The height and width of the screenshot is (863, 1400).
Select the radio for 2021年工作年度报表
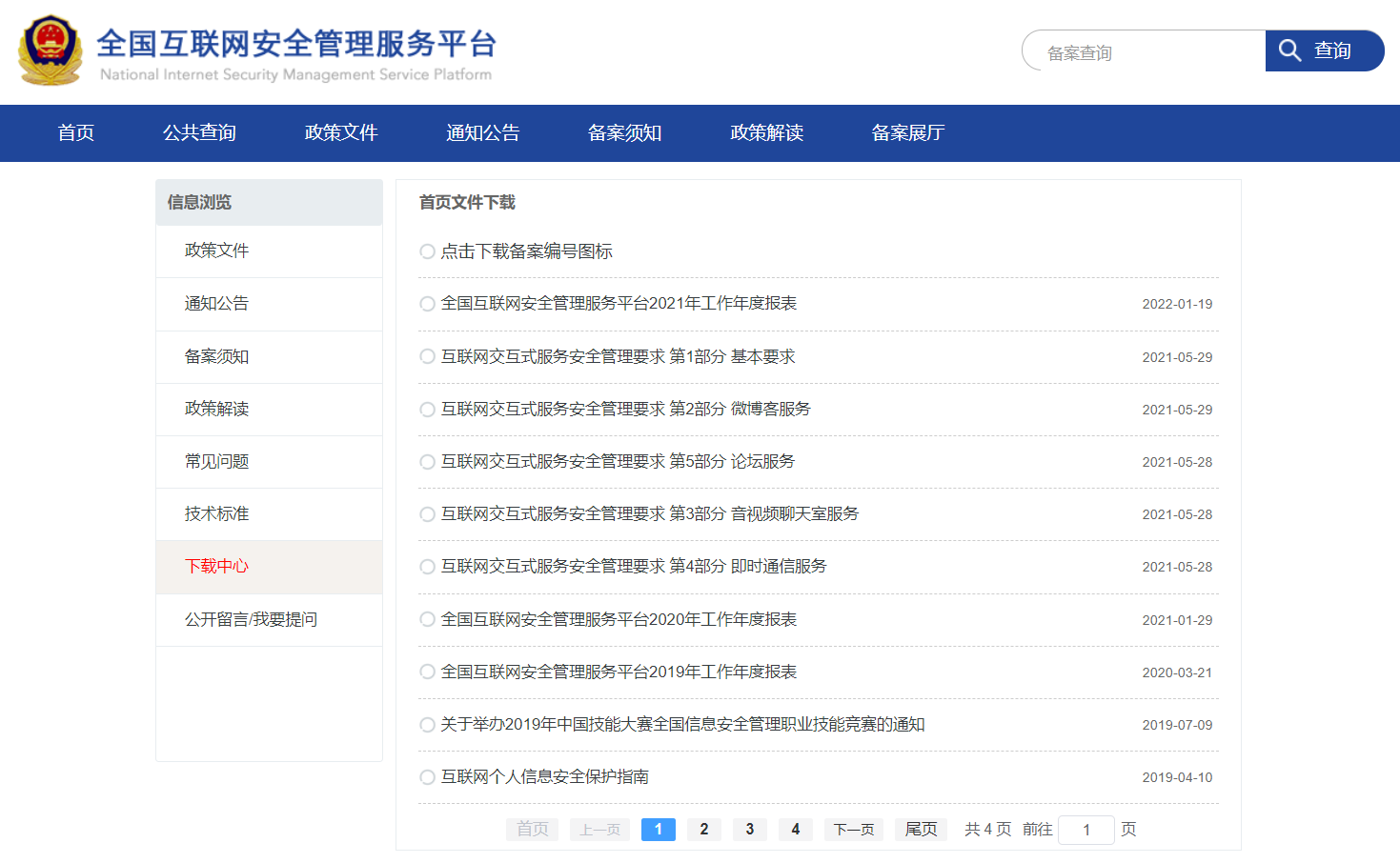click(x=427, y=304)
